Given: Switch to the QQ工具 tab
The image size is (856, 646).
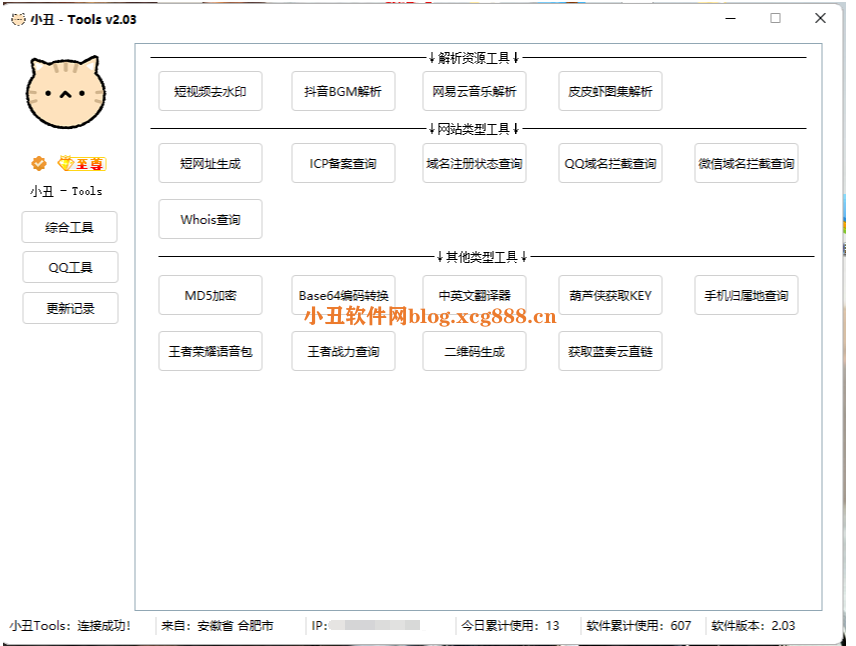Looking at the screenshot, I should (x=70, y=267).
